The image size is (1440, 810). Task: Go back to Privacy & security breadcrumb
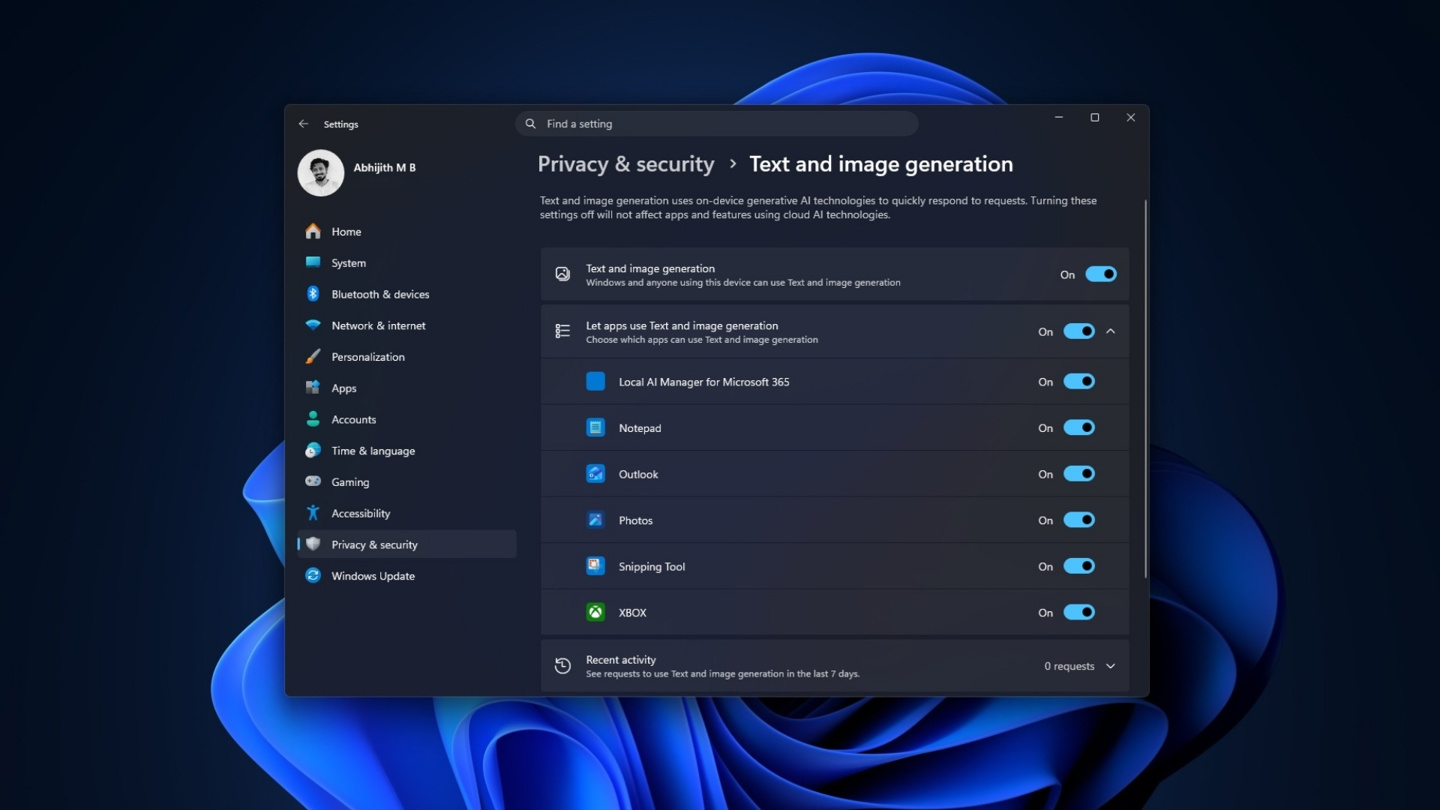(x=626, y=164)
